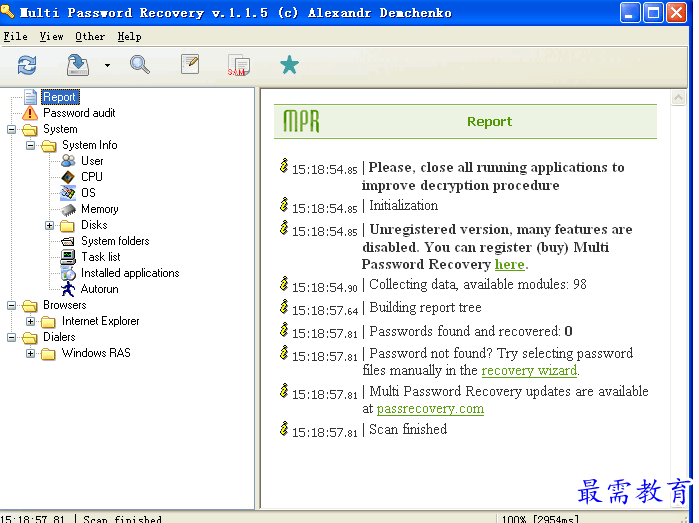Screen dimensions: 699x523
Task: Open the View menu
Action: (51, 37)
